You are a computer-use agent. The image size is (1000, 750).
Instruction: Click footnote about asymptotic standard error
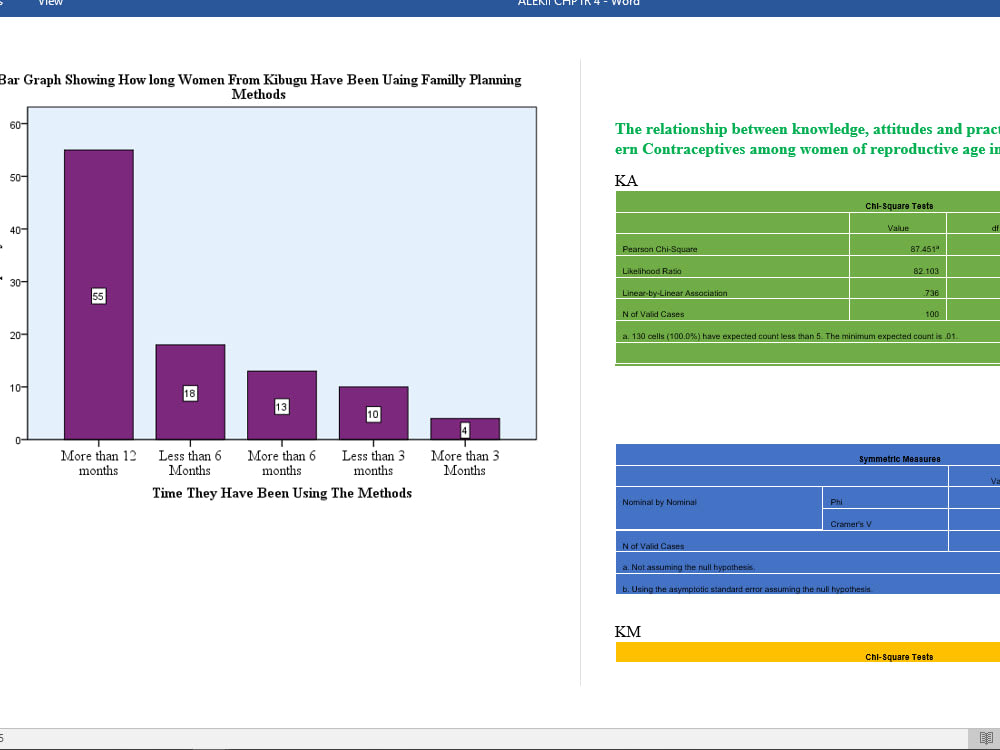(747, 589)
